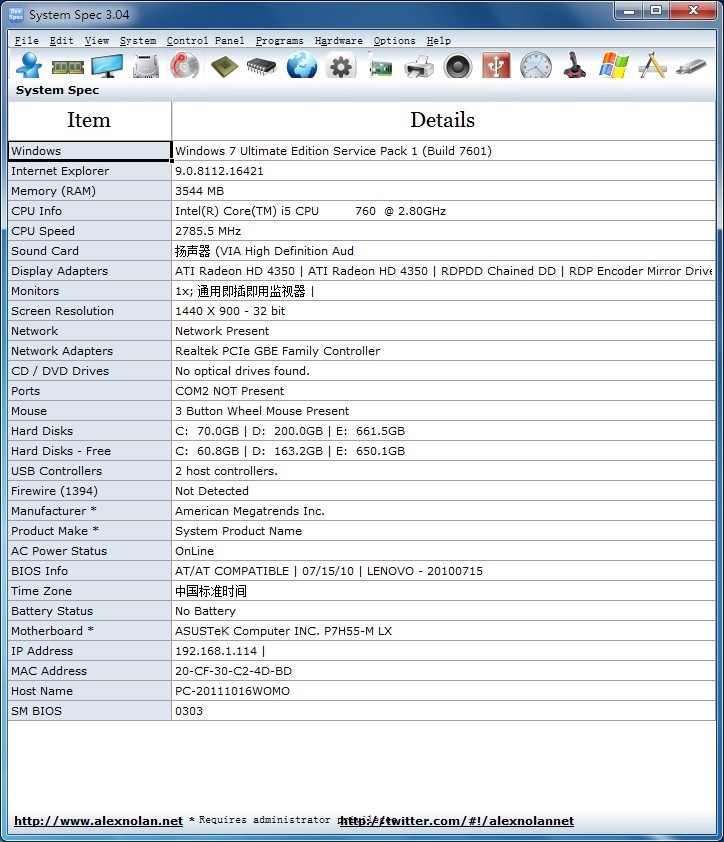Visit the www.alexnolan.net link
The image size is (724, 842).
point(98,821)
